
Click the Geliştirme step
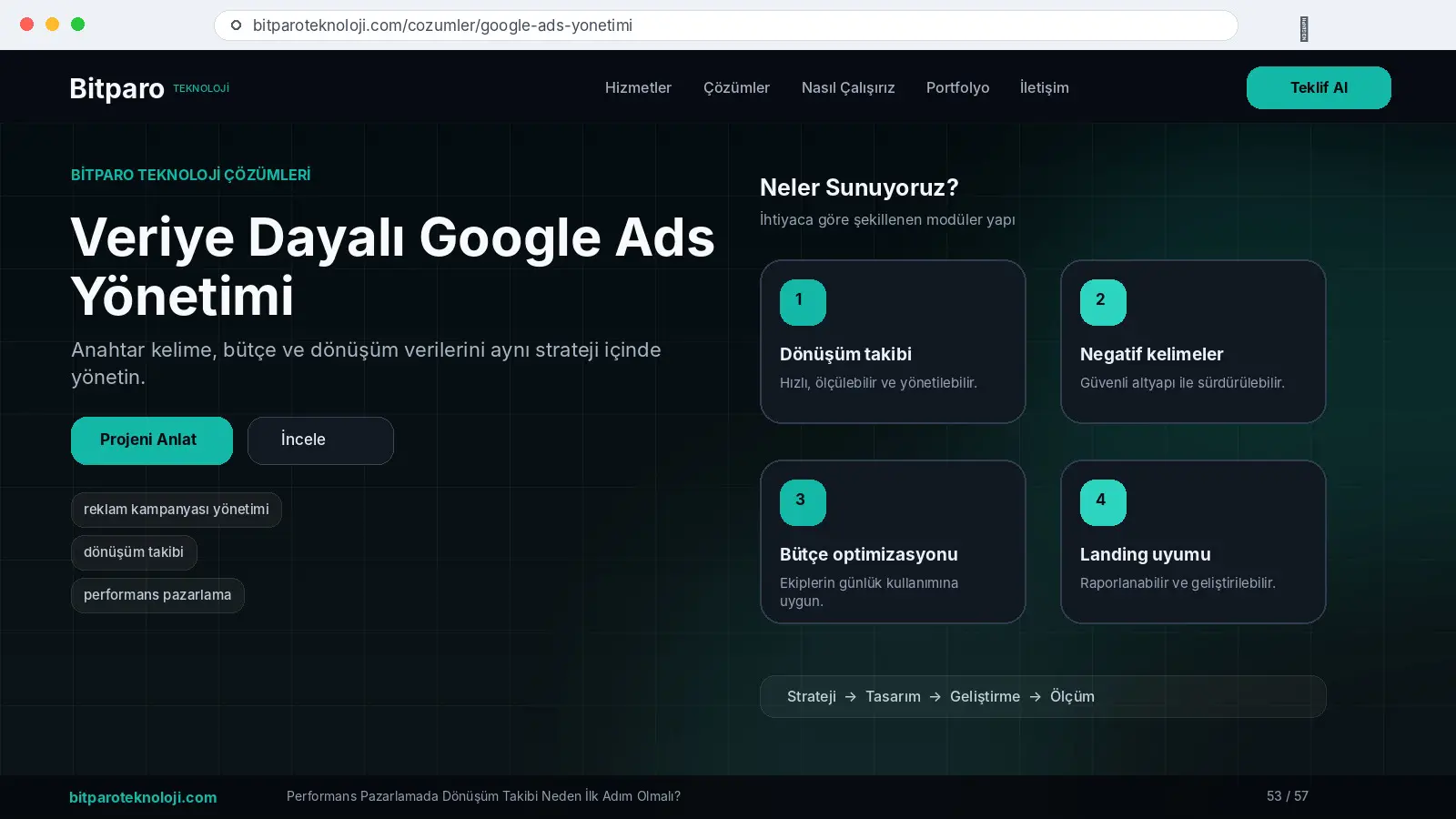[985, 697]
